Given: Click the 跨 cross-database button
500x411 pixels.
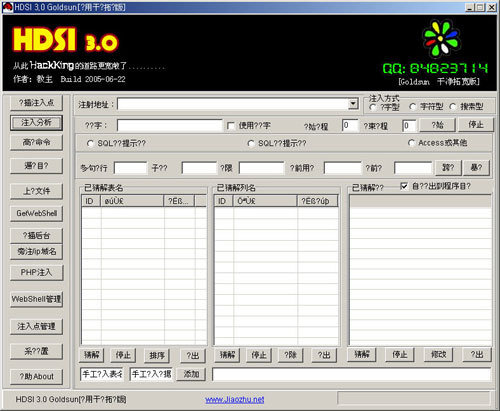Looking at the screenshot, I should coord(448,168).
